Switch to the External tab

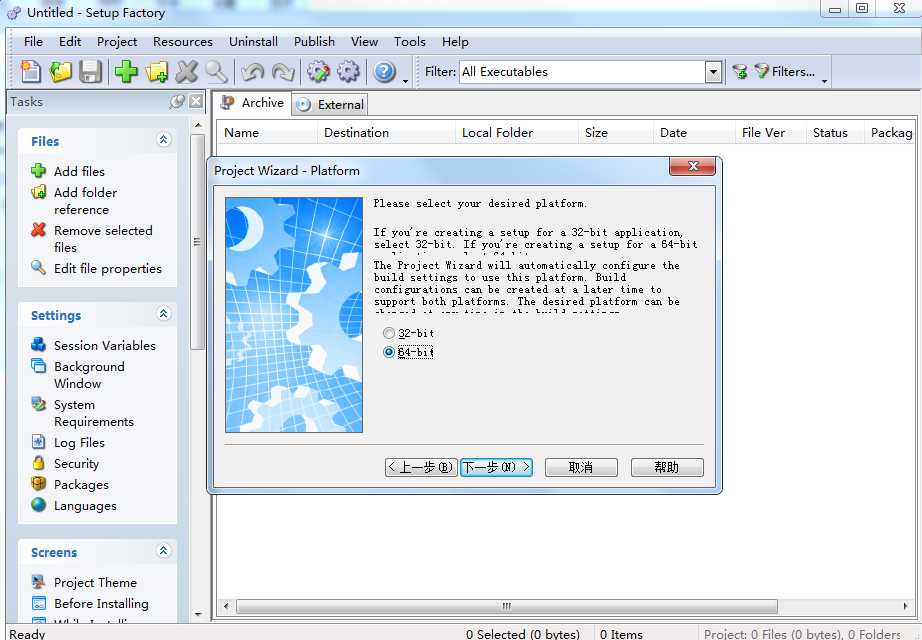coord(330,105)
